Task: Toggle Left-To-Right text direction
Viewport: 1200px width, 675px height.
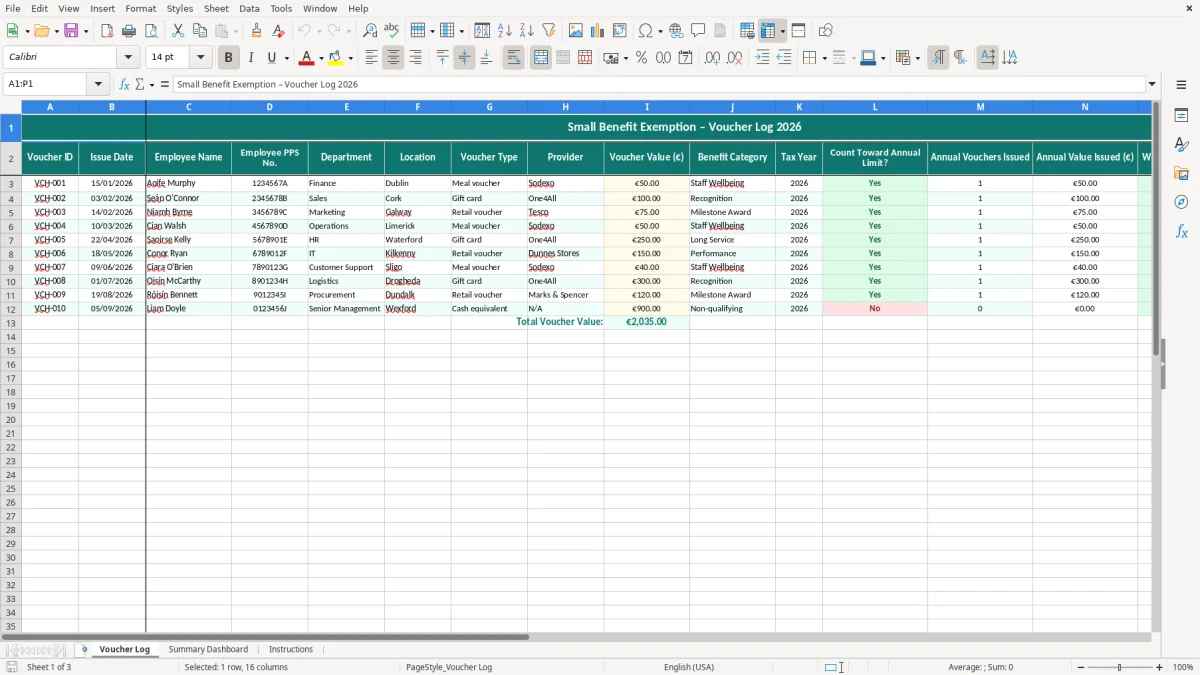Action: (x=938, y=58)
